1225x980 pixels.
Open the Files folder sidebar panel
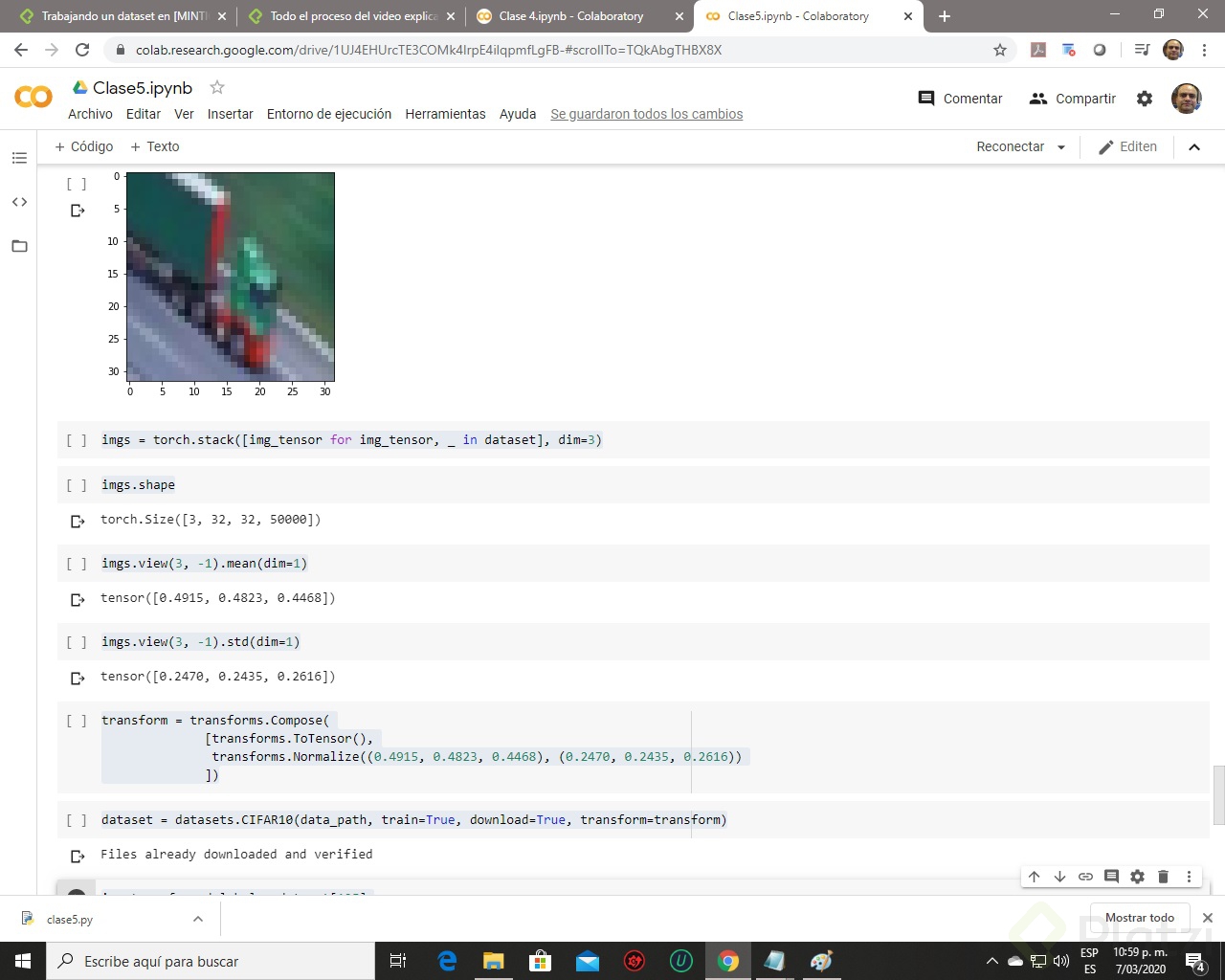tap(19, 246)
